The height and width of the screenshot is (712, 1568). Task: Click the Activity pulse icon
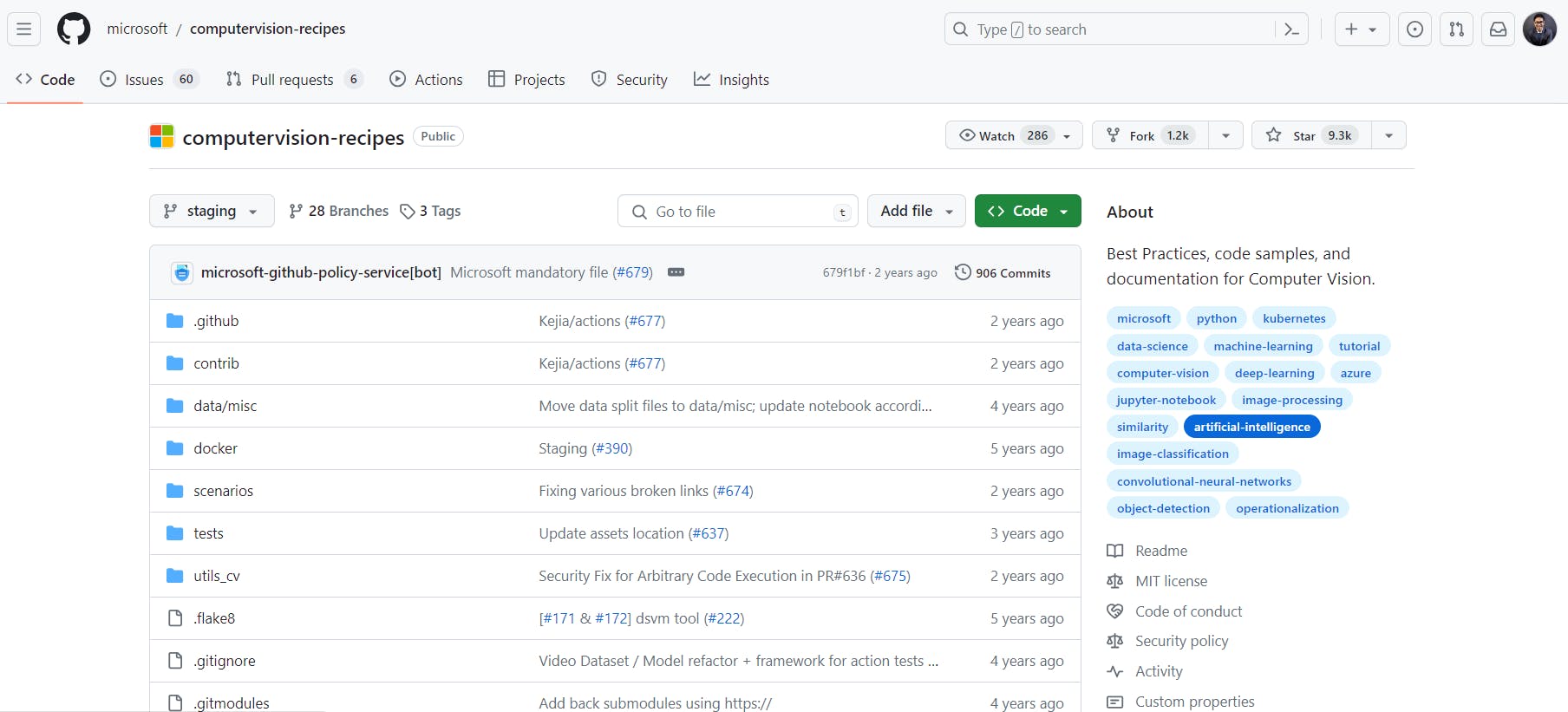pyautogui.click(x=1115, y=671)
